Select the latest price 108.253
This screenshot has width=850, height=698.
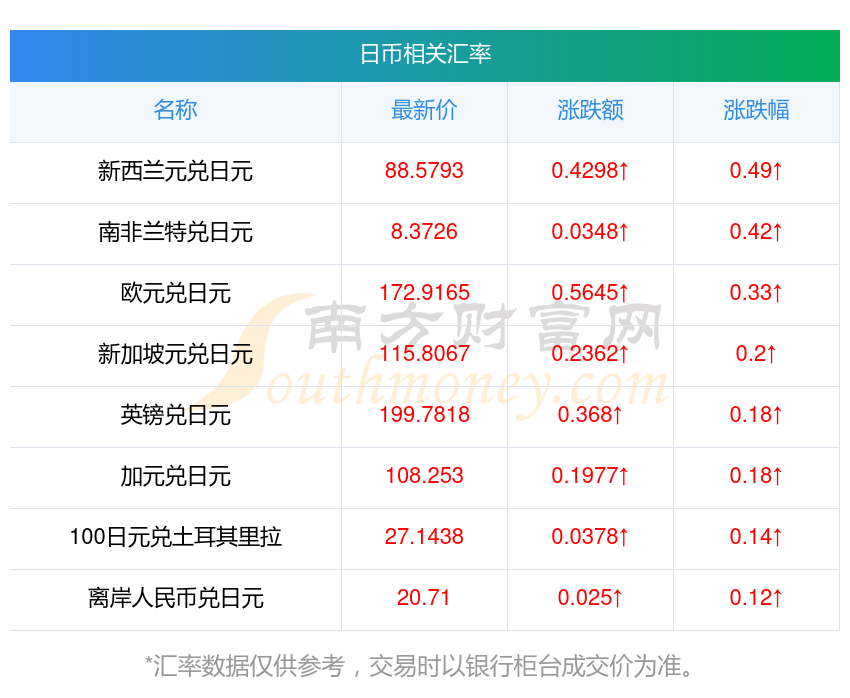pyautogui.click(x=424, y=476)
